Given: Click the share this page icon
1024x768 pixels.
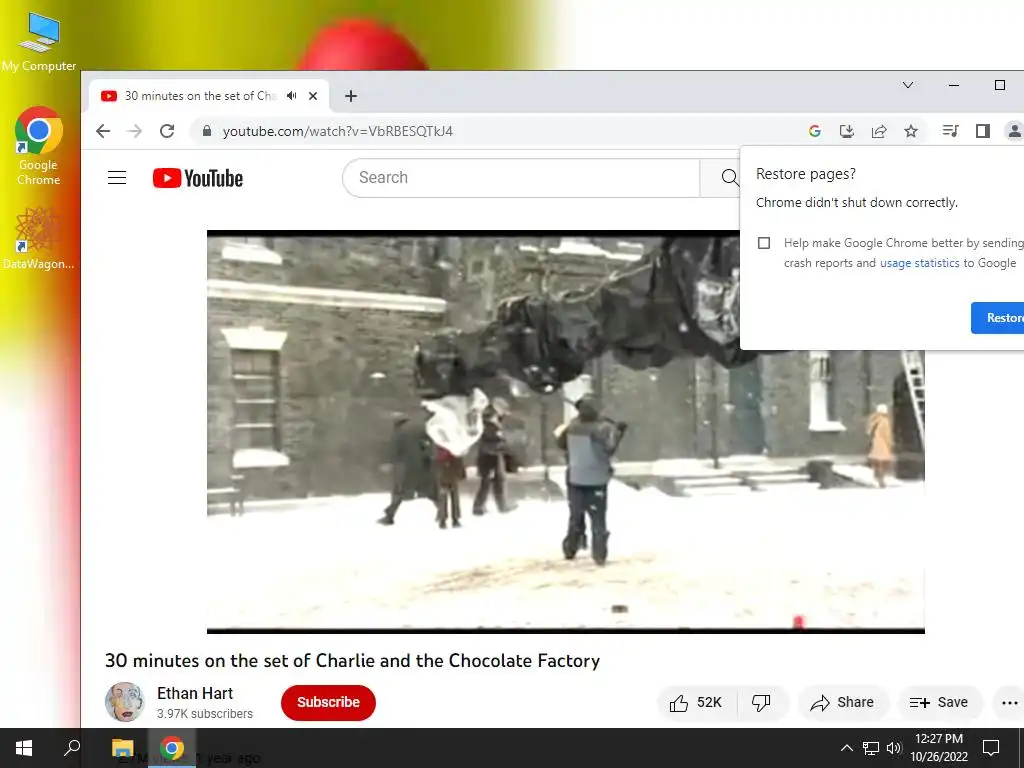Looking at the screenshot, I should (x=879, y=131).
